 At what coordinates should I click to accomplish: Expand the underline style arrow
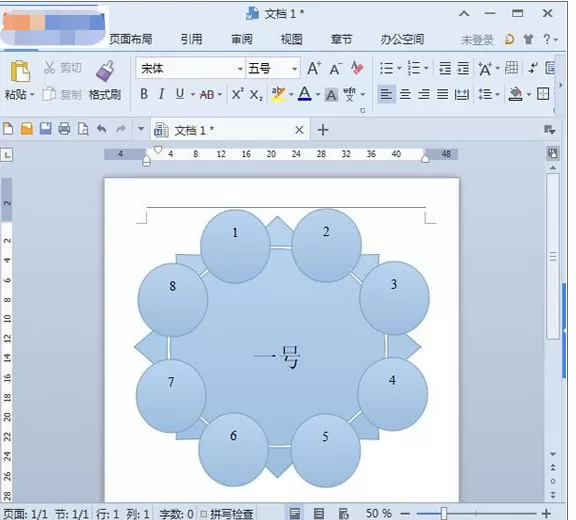193,95
